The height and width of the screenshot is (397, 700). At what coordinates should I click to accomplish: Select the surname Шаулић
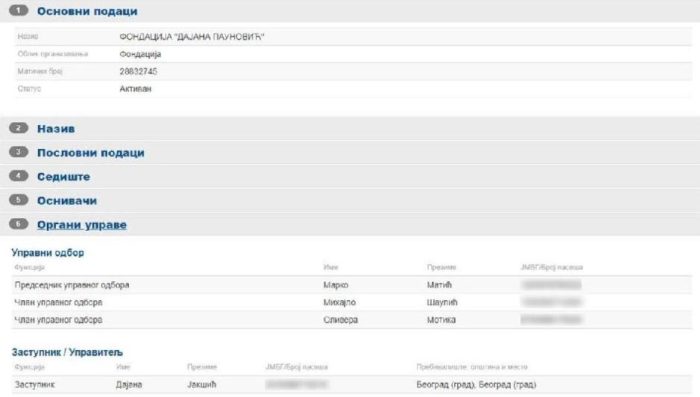coord(442,302)
